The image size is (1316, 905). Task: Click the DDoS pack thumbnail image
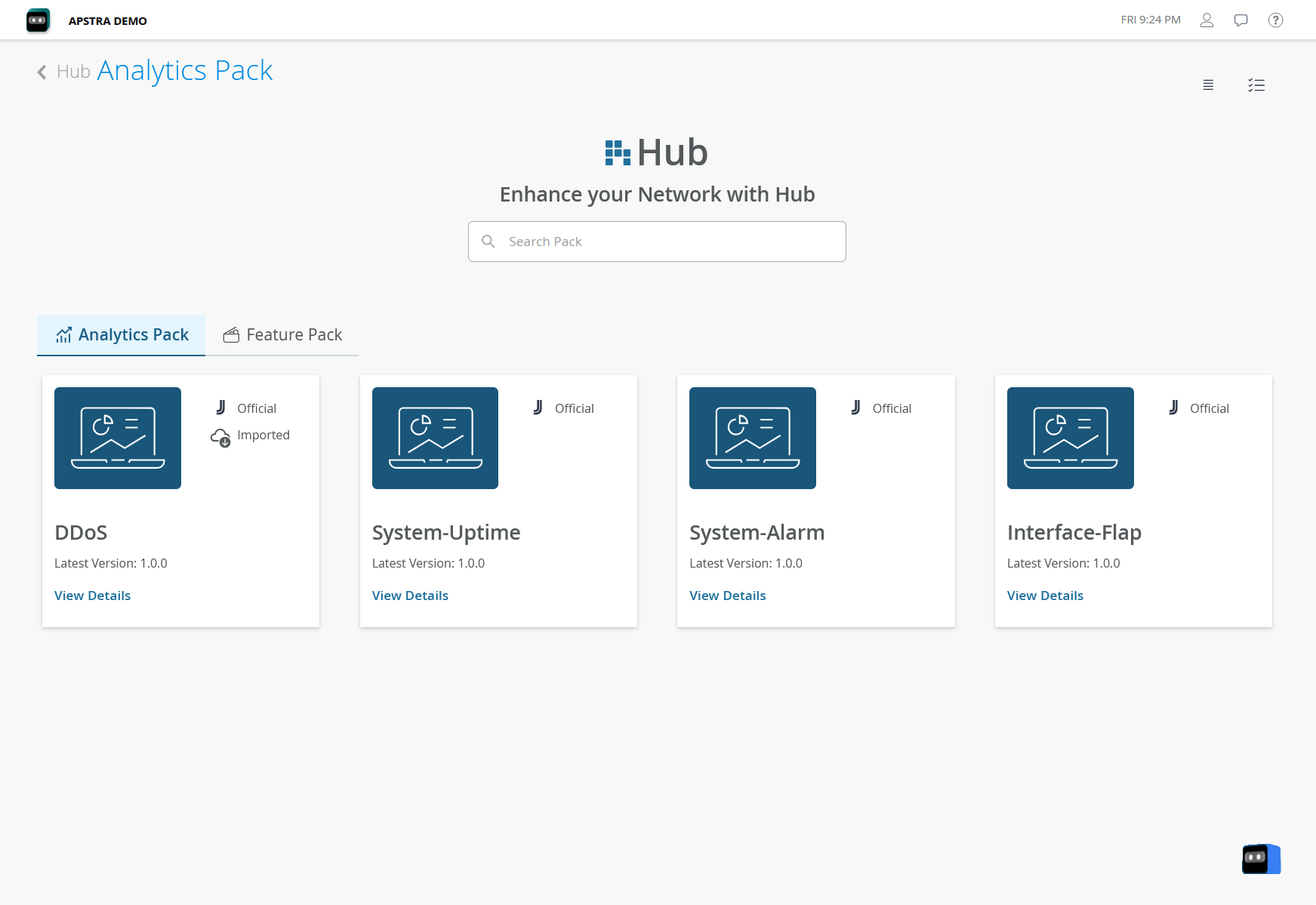tap(118, 438)
